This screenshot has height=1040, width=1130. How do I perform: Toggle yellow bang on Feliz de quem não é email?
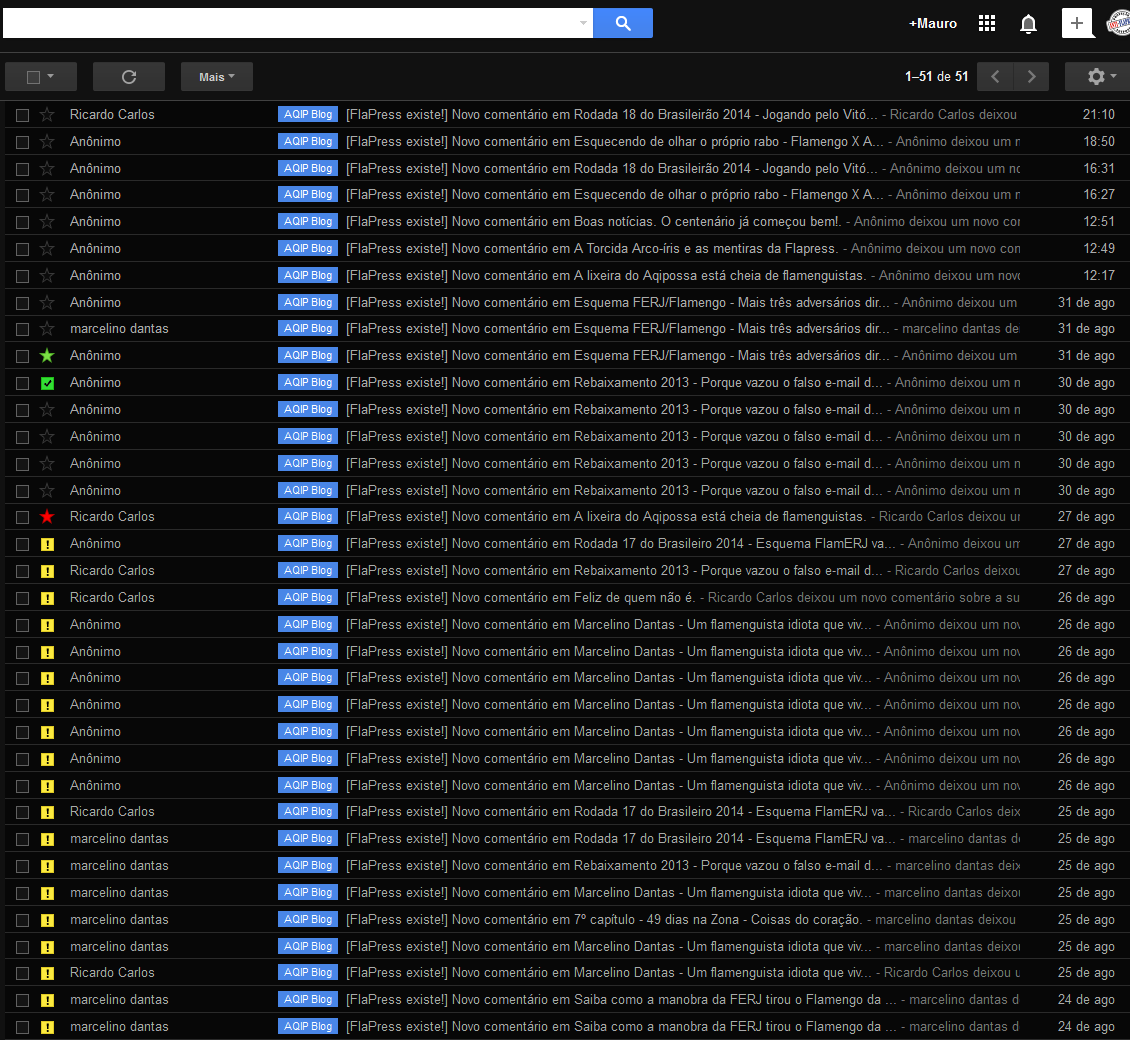(47, 598)
